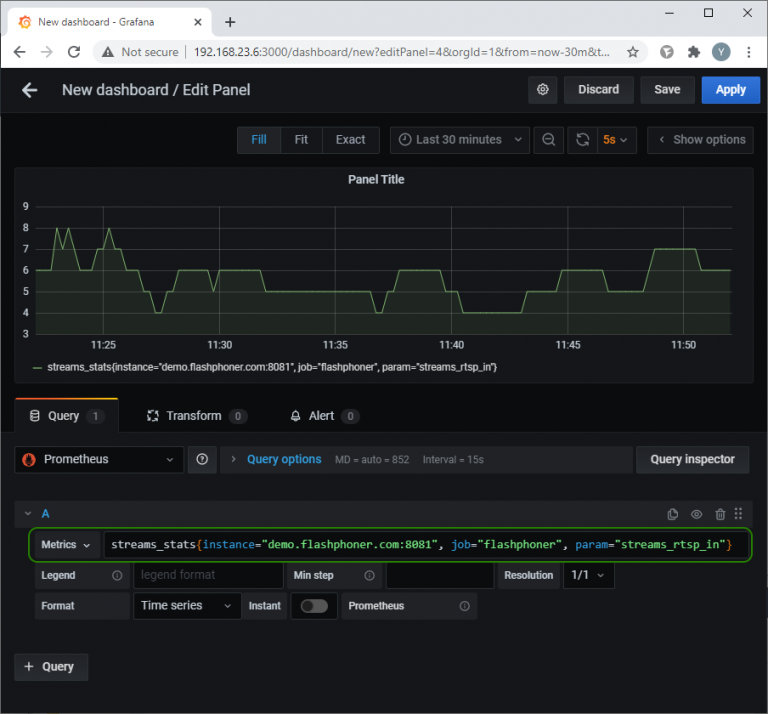Duplicate query A with the copy icon

673,514
